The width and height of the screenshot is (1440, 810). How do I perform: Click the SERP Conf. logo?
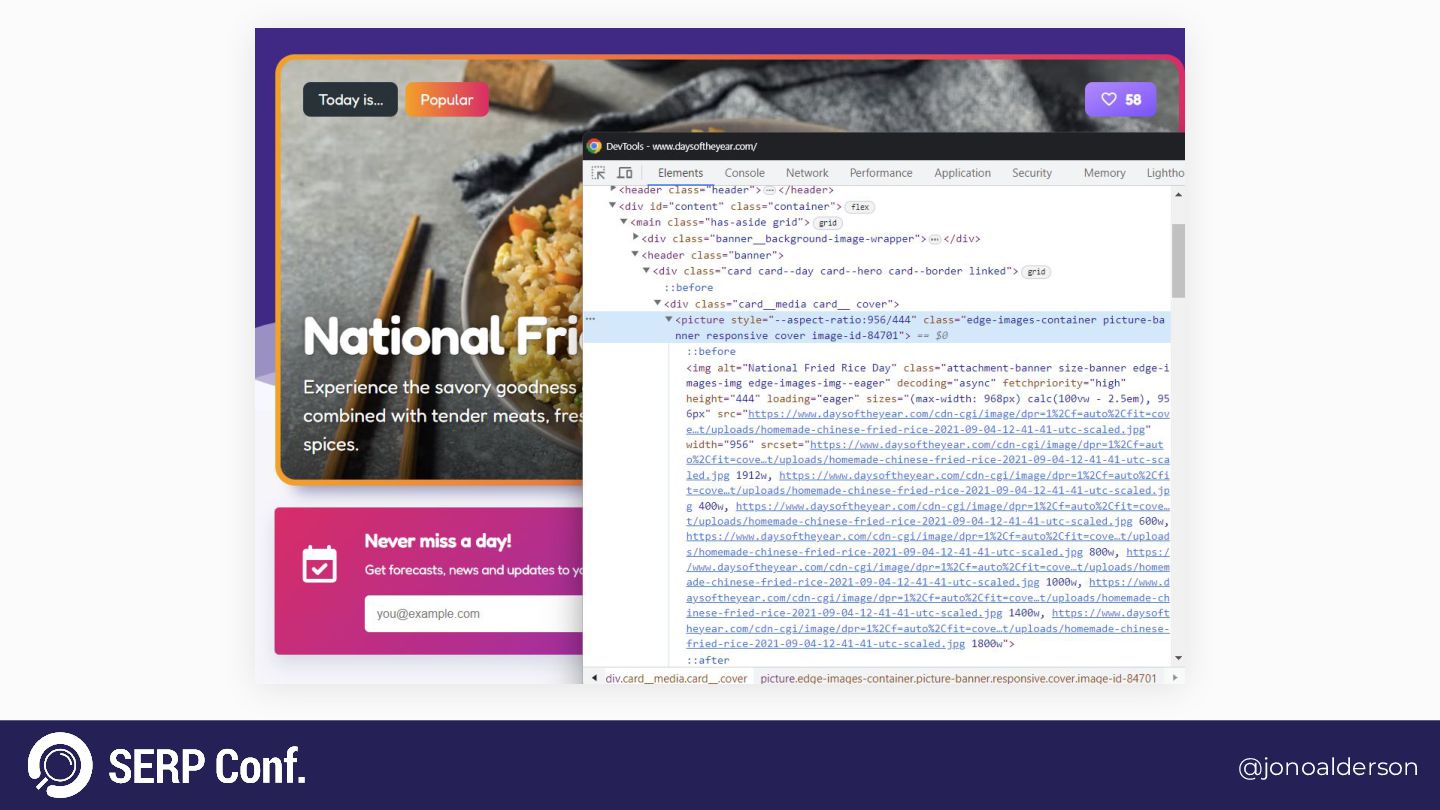click(x=166, y=765)
